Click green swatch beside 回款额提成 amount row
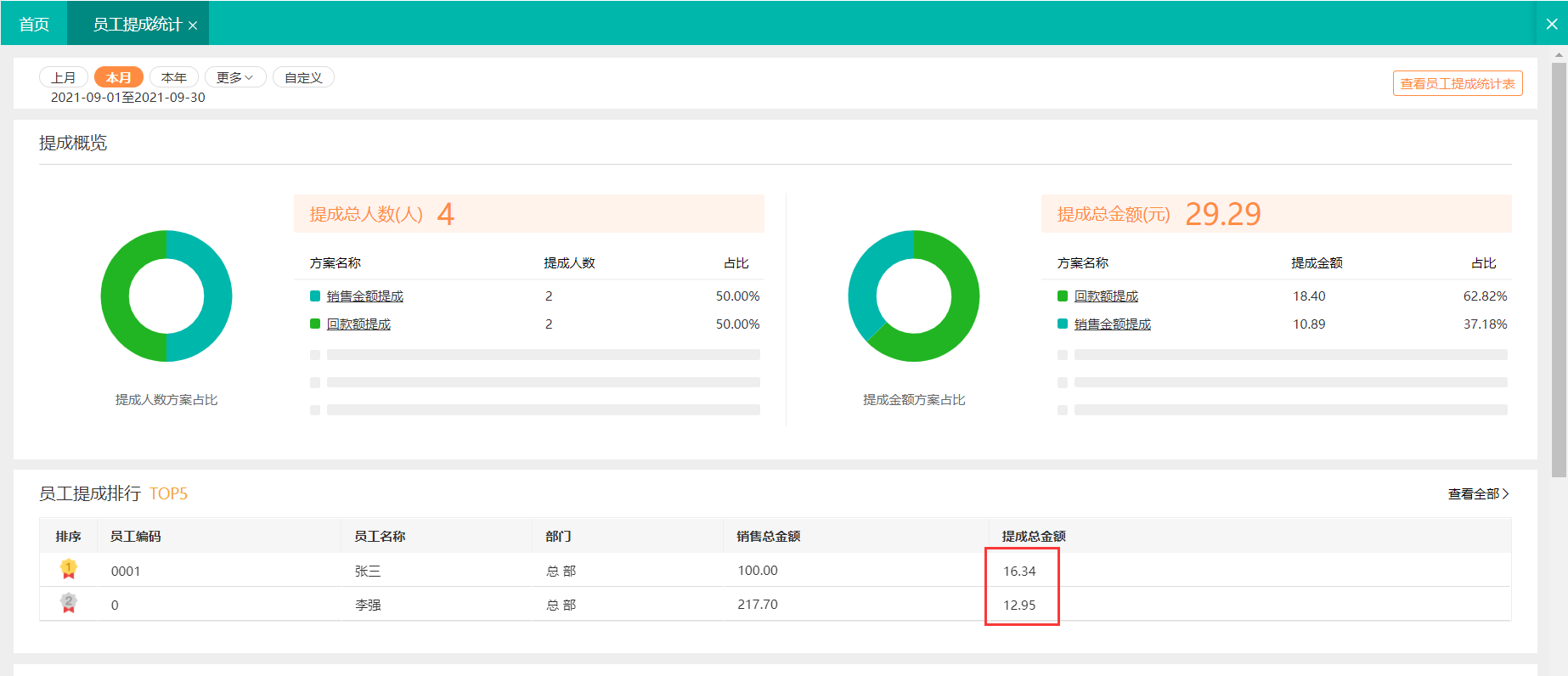1568x676 pixels. [1063, 296]
